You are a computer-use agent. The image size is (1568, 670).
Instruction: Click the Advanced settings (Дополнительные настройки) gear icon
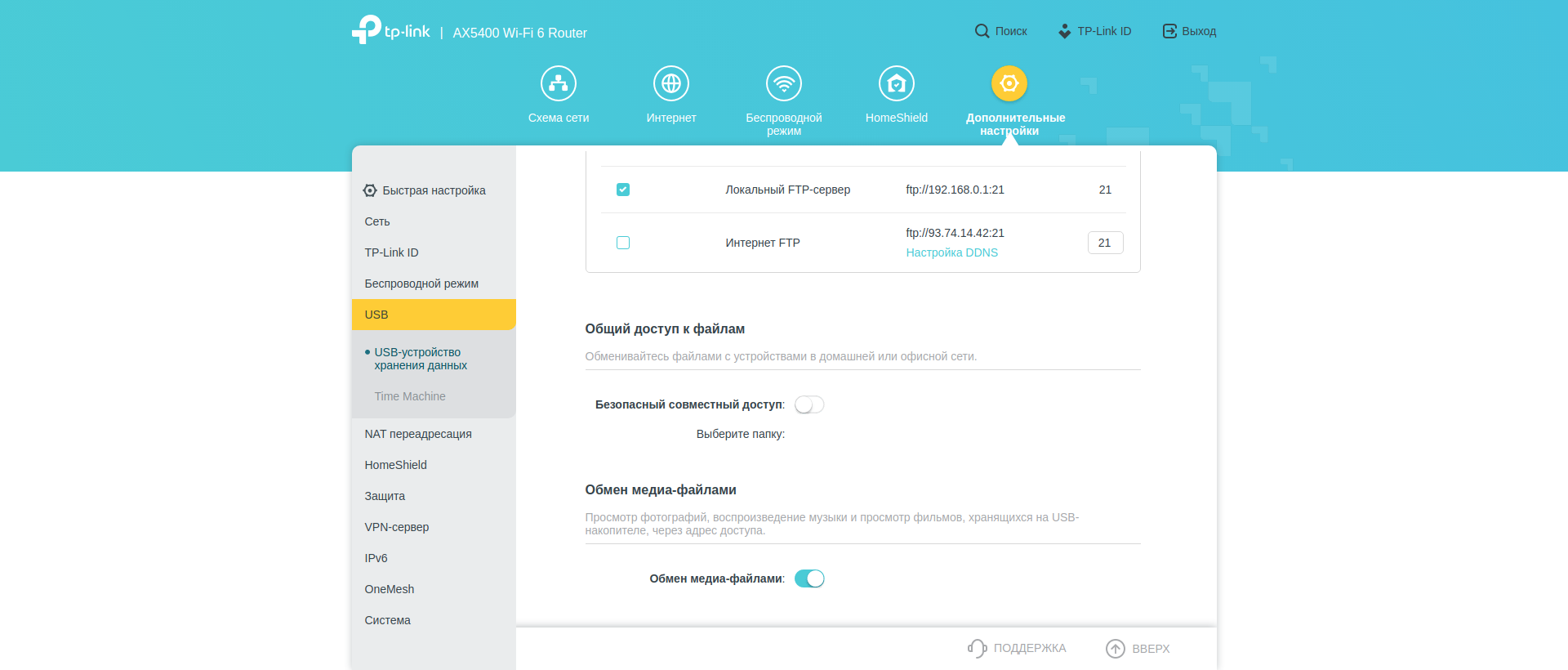pyautogui.click(x=1009, y=83)
